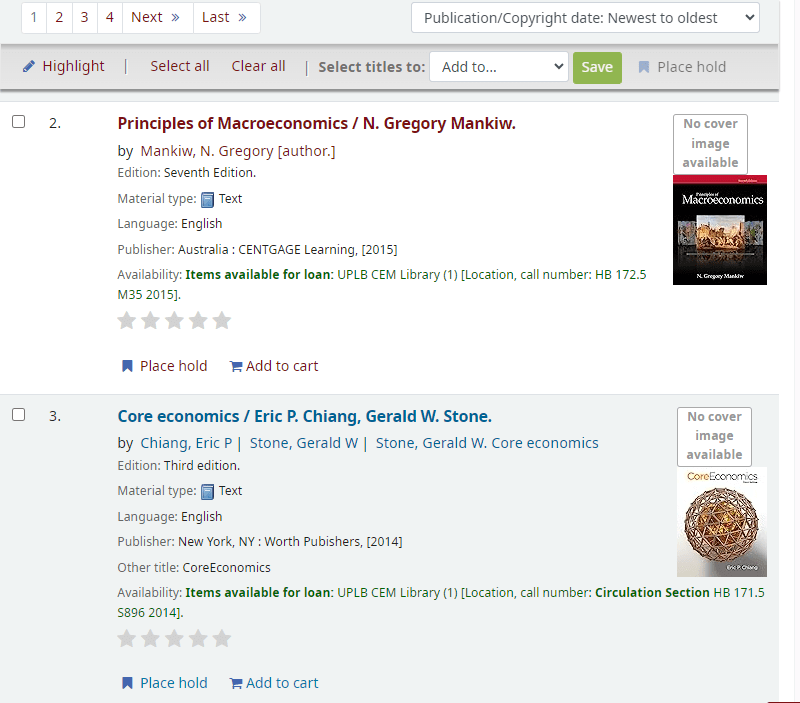The height and width of the screenshot is (703, 800).
Task: Open the sort by publication date dropdown
Action: pyautogui.click(x=585, y=18)
